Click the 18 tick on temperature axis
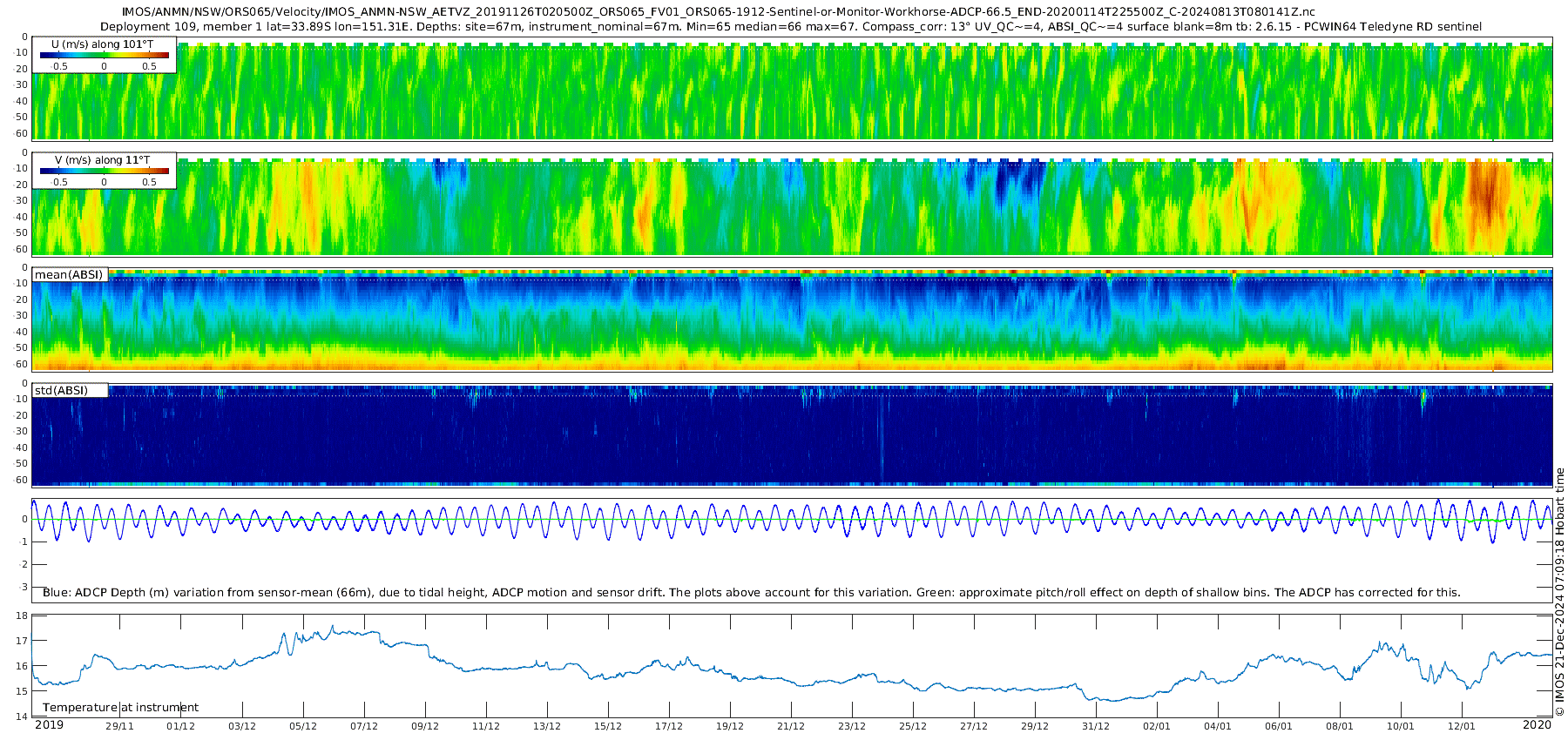 tap(22, 616)
